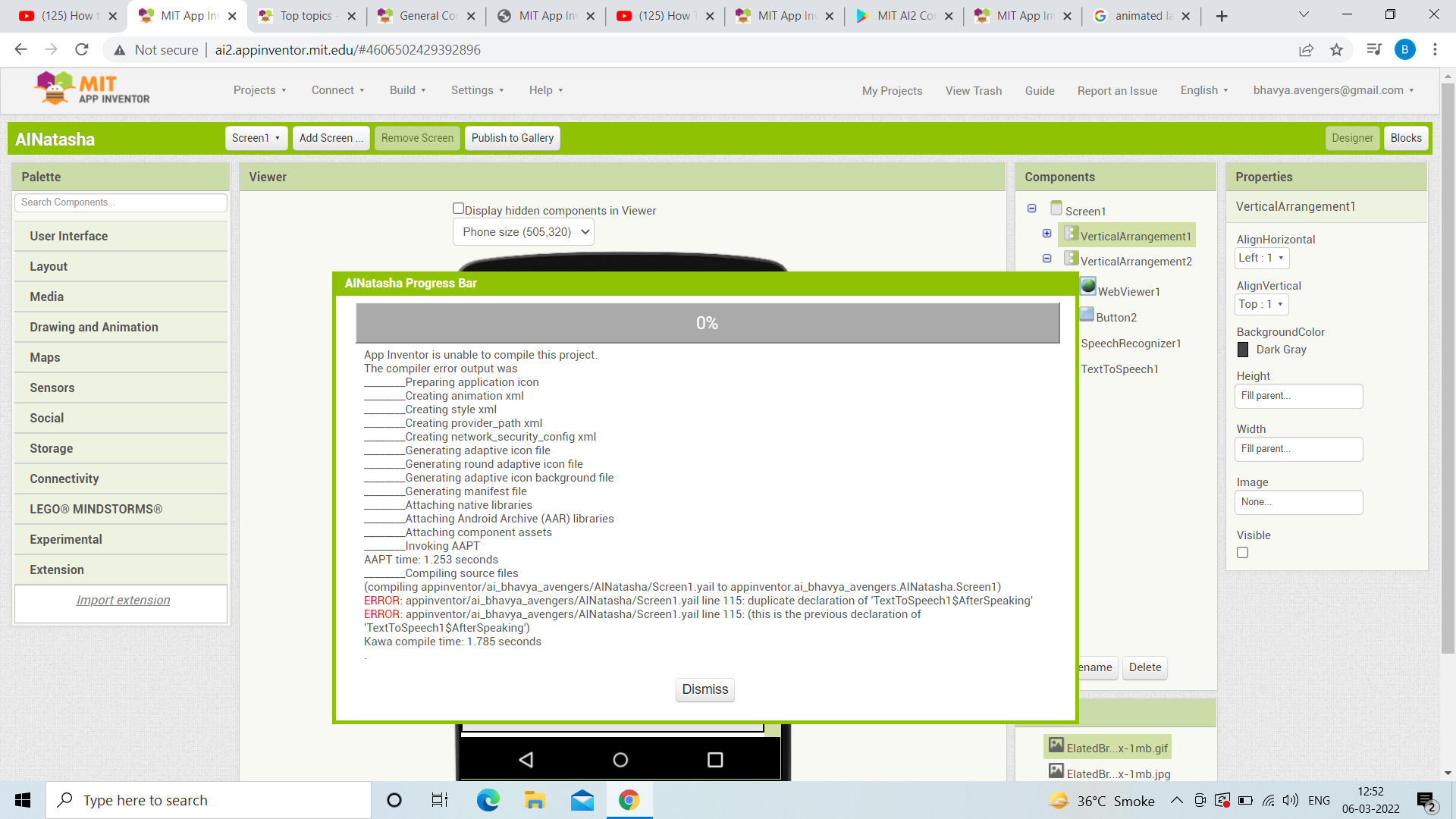Viewport: 1456px width, 819px height.
Task: Switch to the Blocks editor
Action: [x=1406, y=138]
